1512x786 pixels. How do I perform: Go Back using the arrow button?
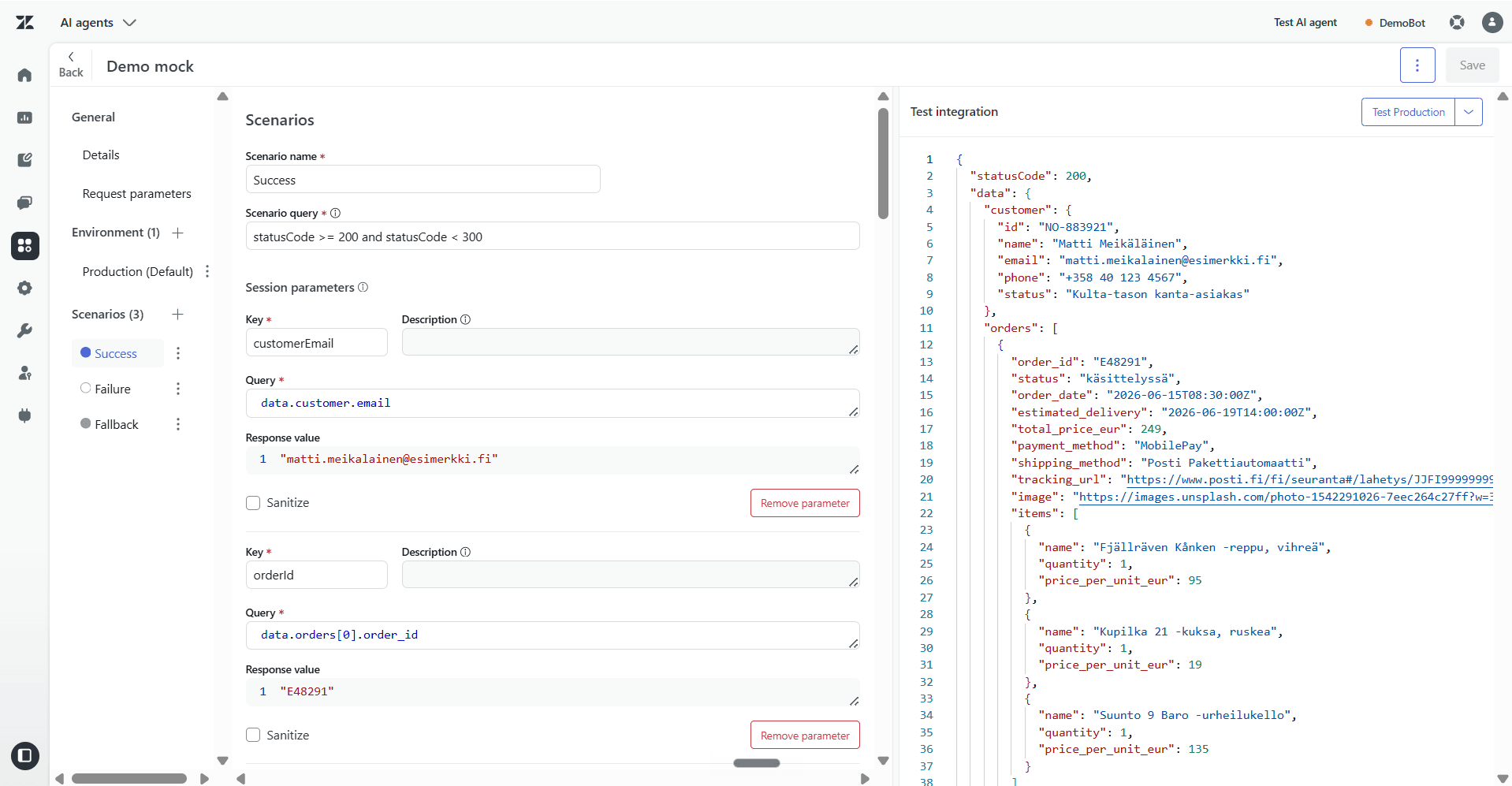[71, 65]
